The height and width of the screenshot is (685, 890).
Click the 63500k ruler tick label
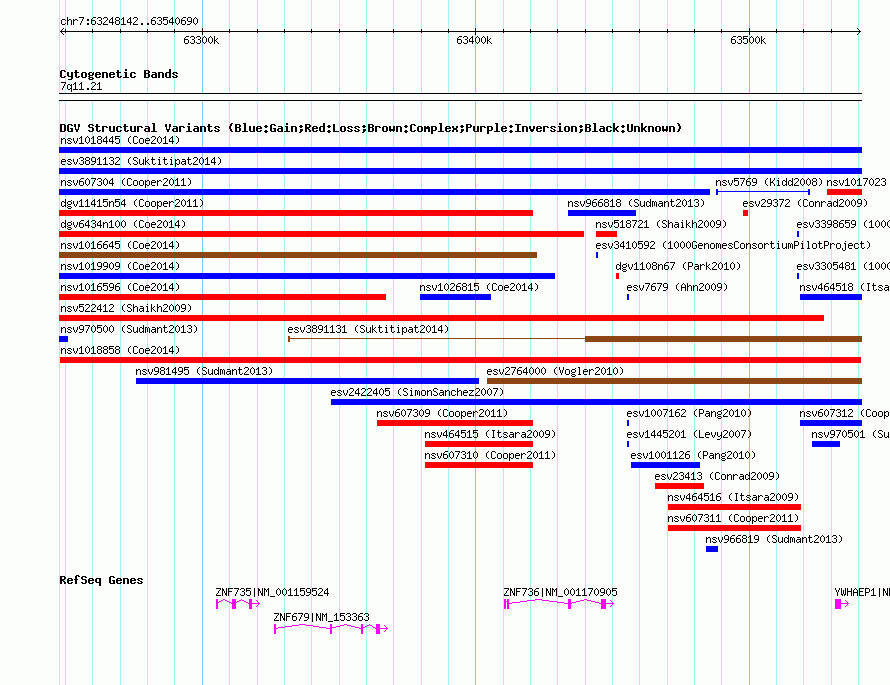pyautogui.click(x=748, y=40)
